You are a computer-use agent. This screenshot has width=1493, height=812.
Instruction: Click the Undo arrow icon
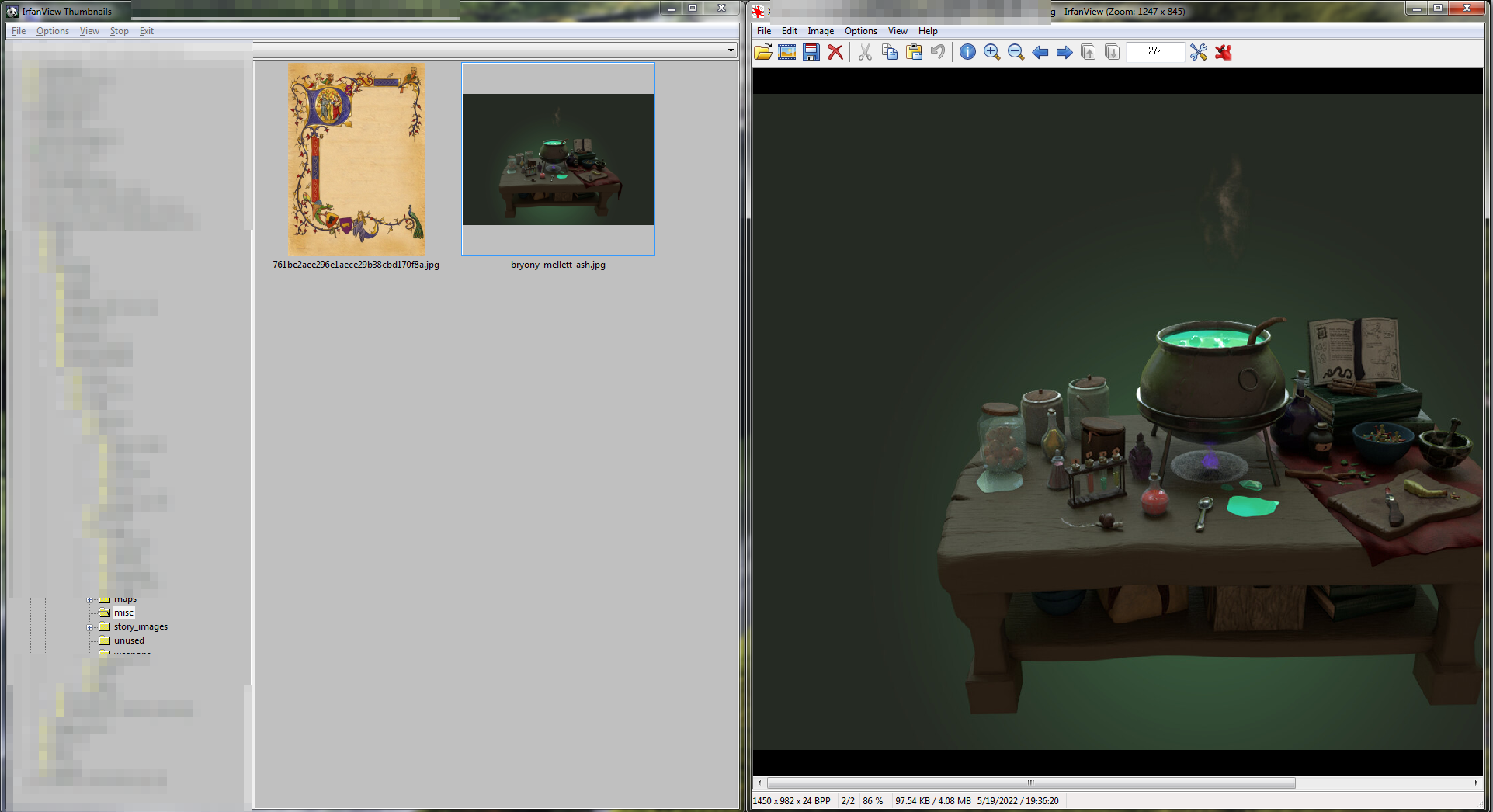pos(938,52)
